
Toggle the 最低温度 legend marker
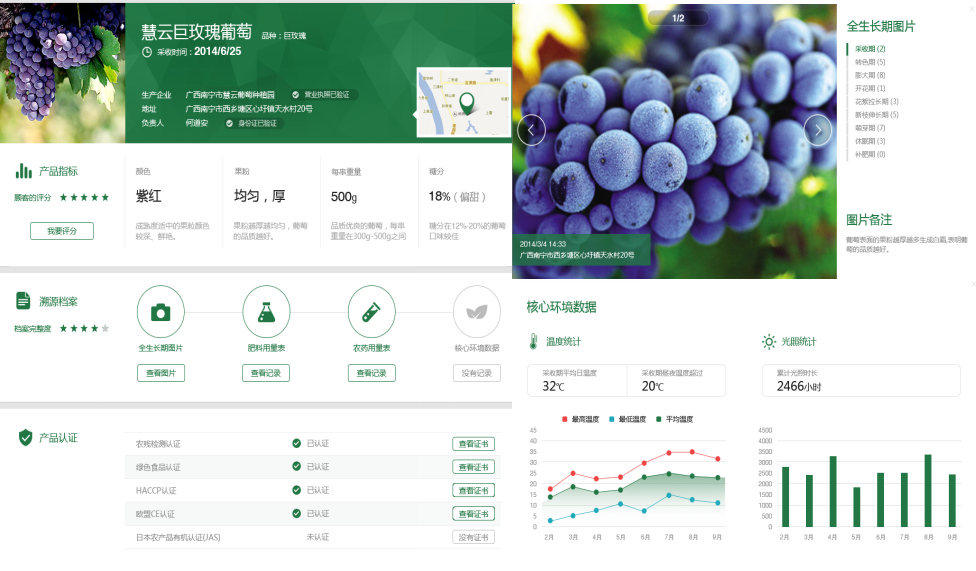611,419
